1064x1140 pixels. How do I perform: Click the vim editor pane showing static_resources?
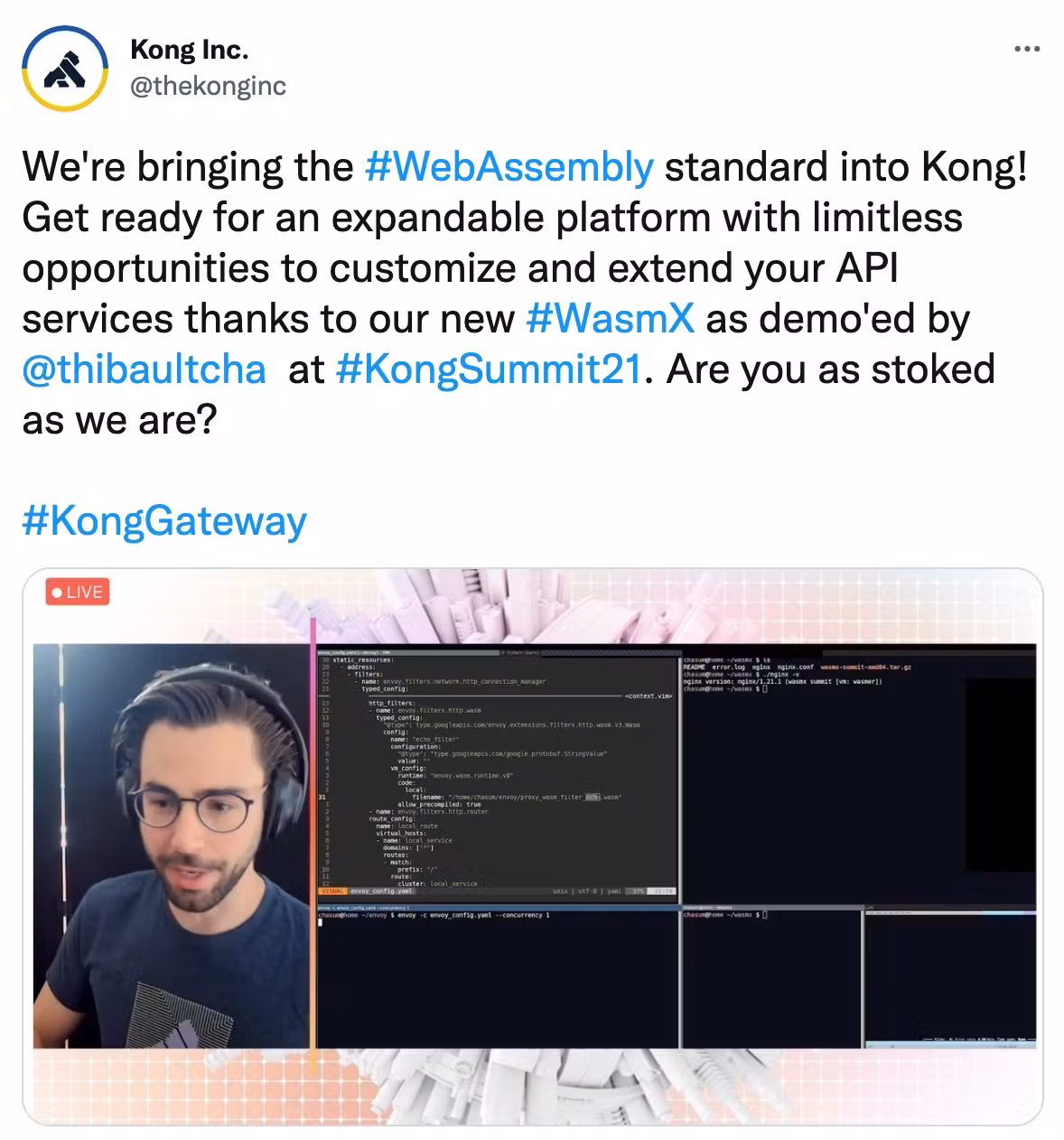point(497,772)
